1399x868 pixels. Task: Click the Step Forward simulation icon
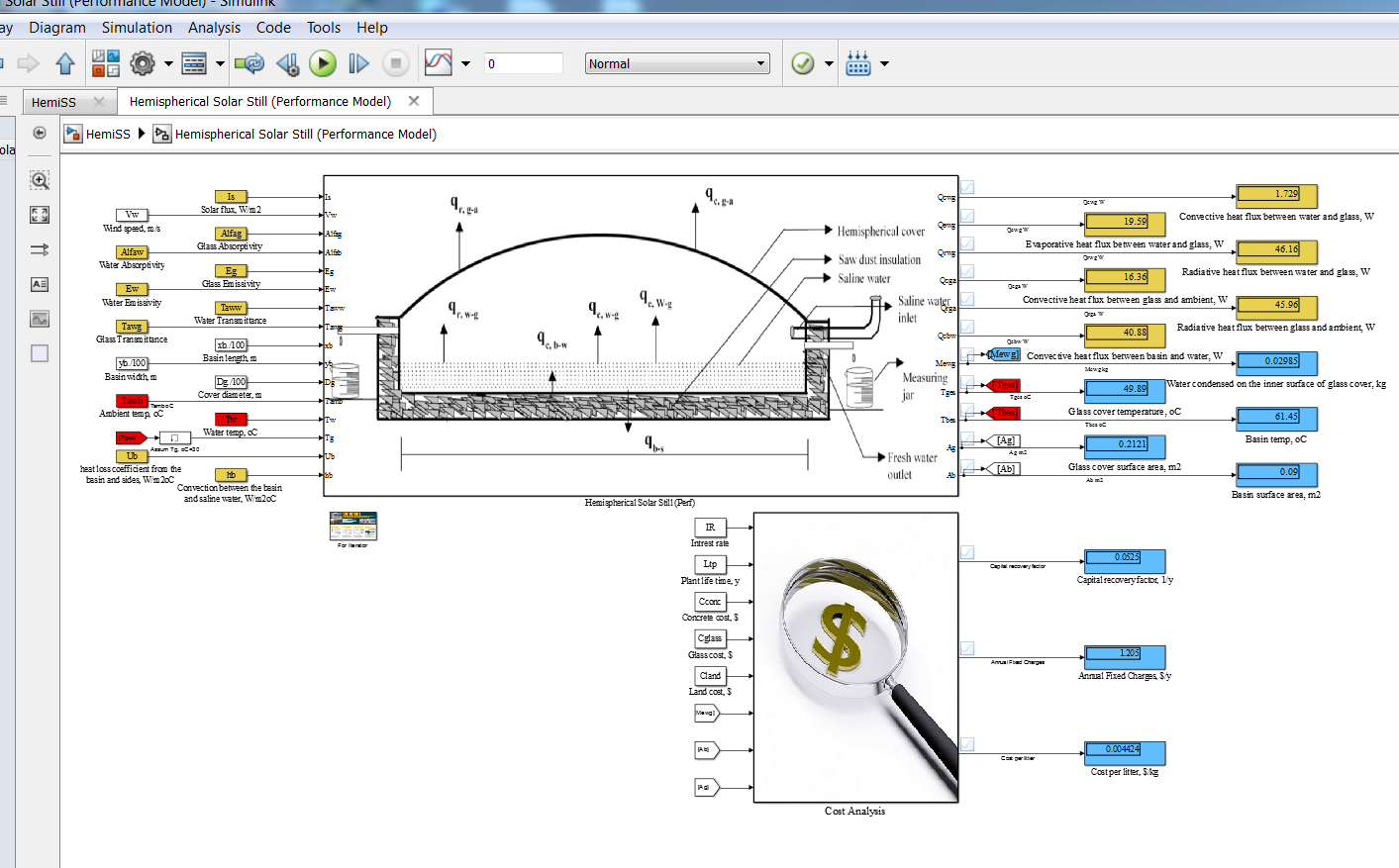coord(357,62)
